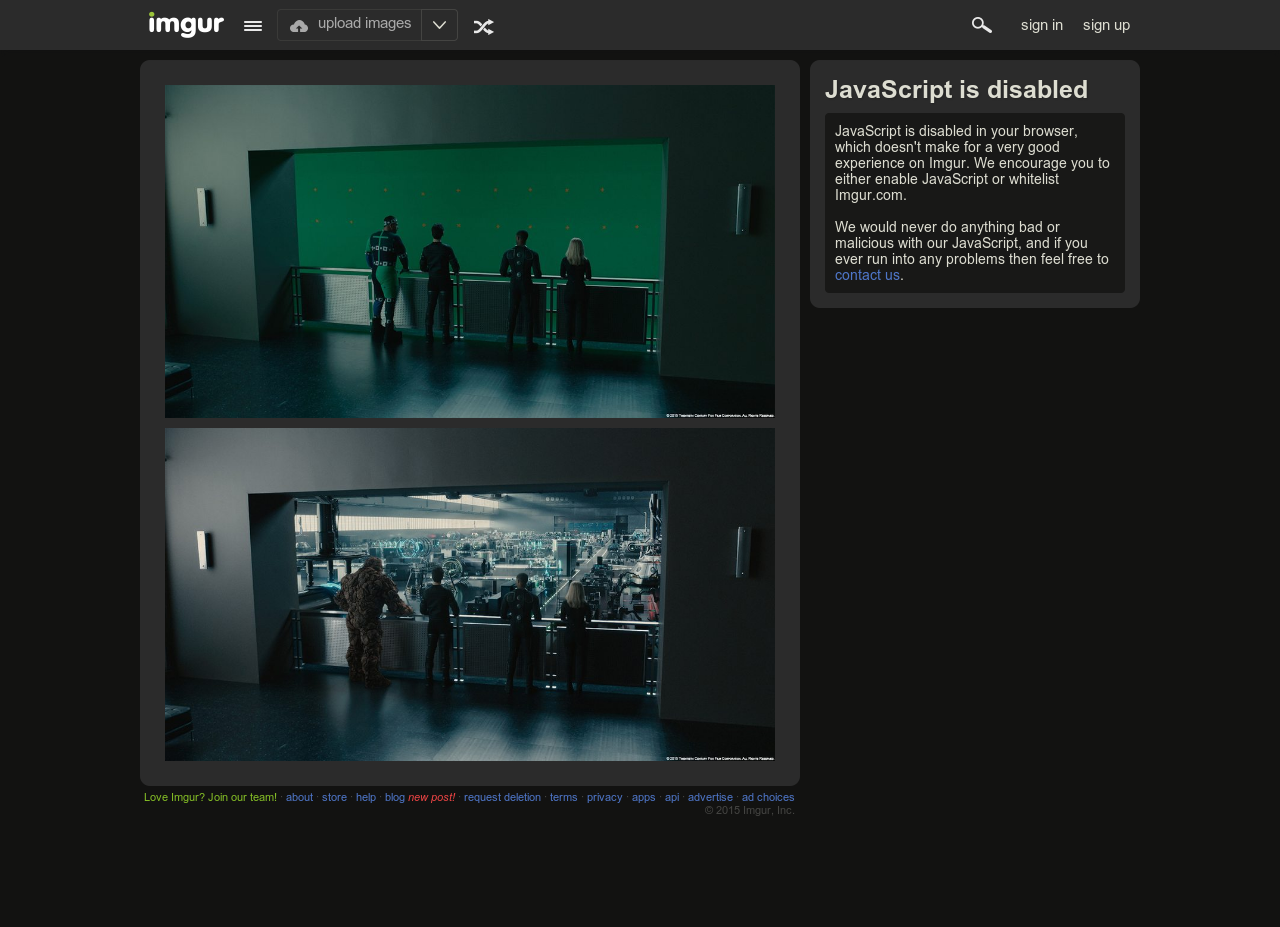Click the request deletion link
Screen dimensions: 1280x927
coord(502,797)
